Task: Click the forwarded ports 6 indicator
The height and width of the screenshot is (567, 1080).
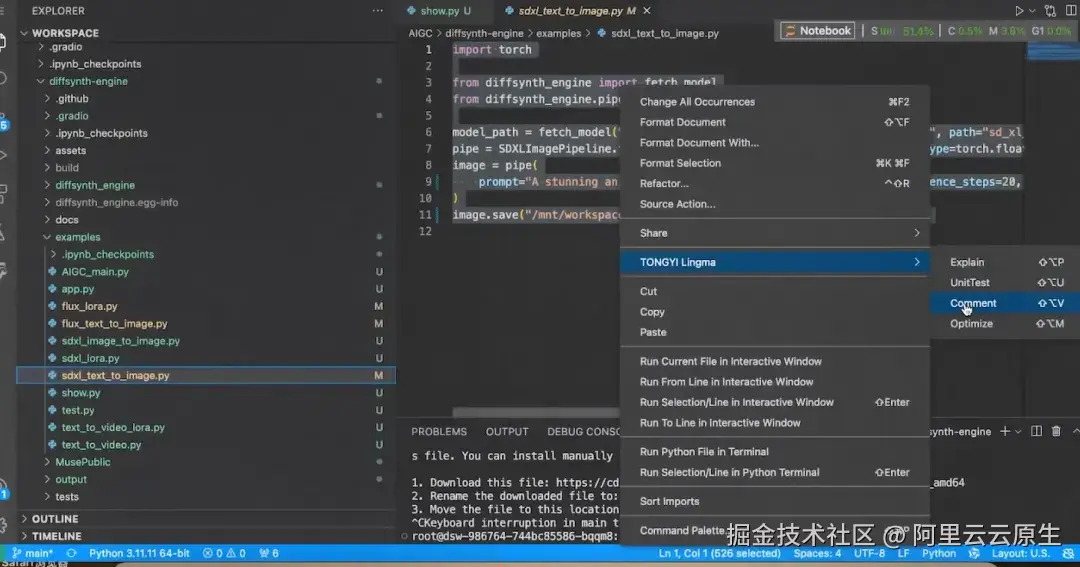Action: (x=269, y=553)
